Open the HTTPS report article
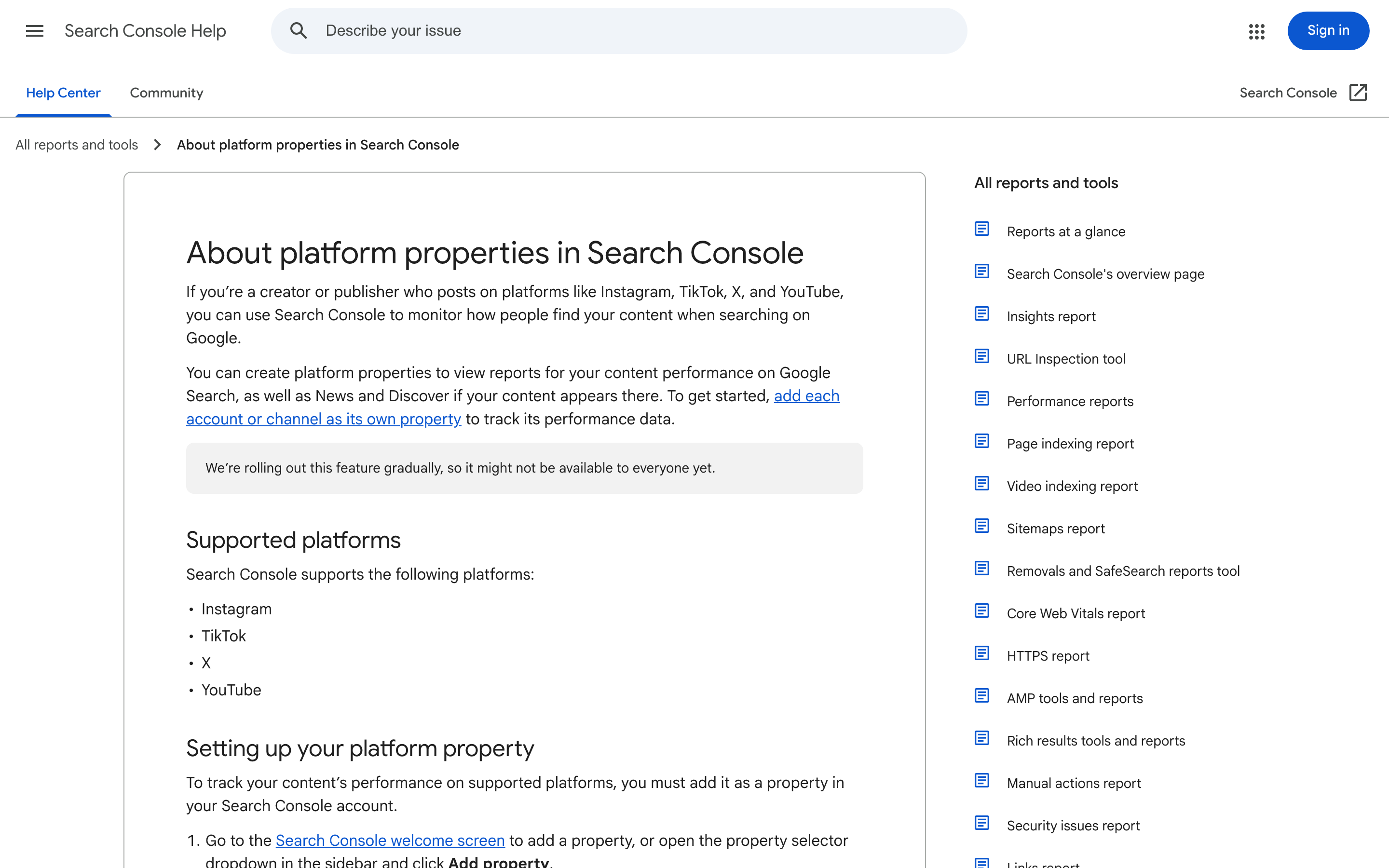 1048,656
